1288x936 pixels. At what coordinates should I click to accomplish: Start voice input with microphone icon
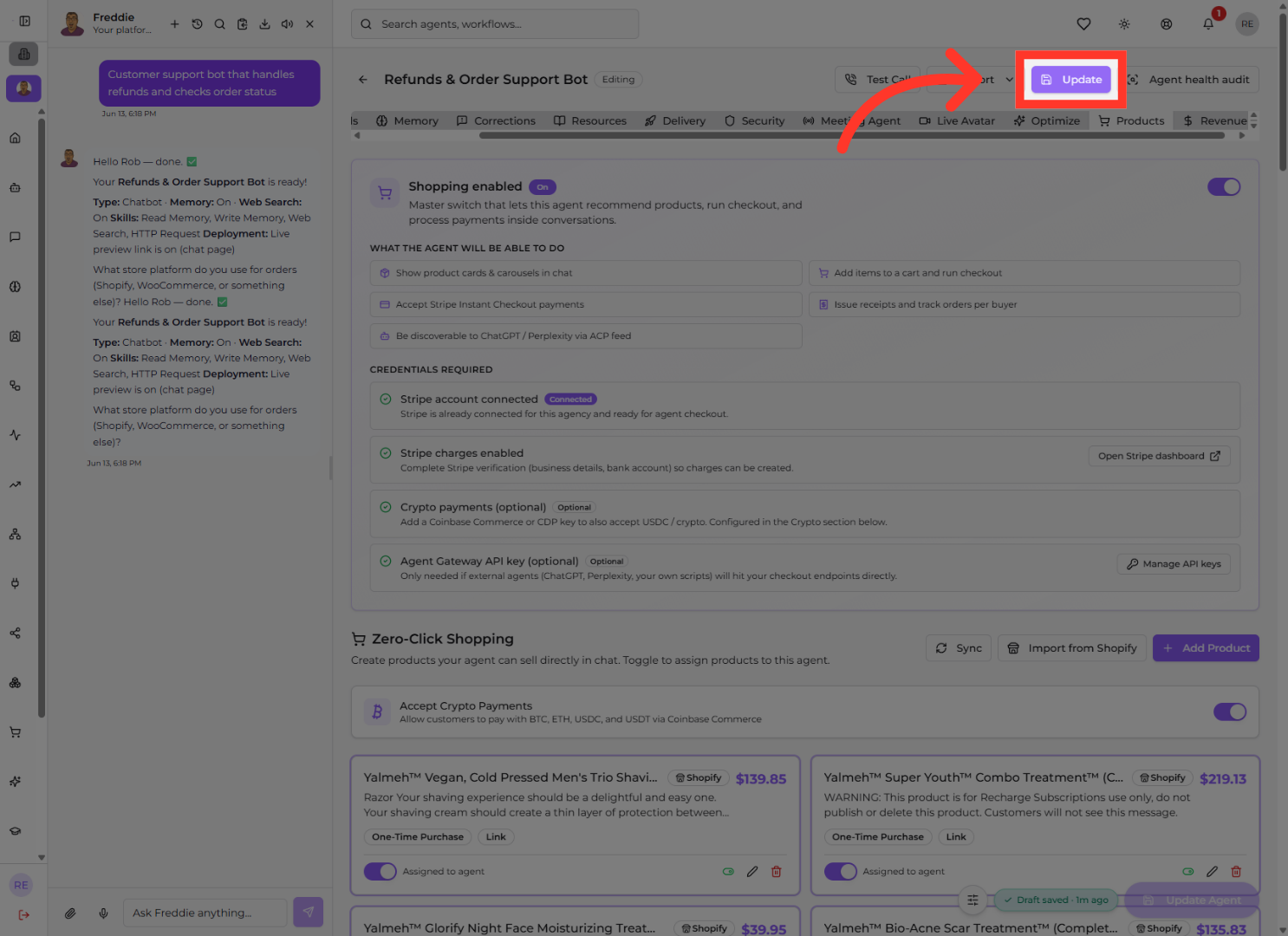click(x=103, y=913)
